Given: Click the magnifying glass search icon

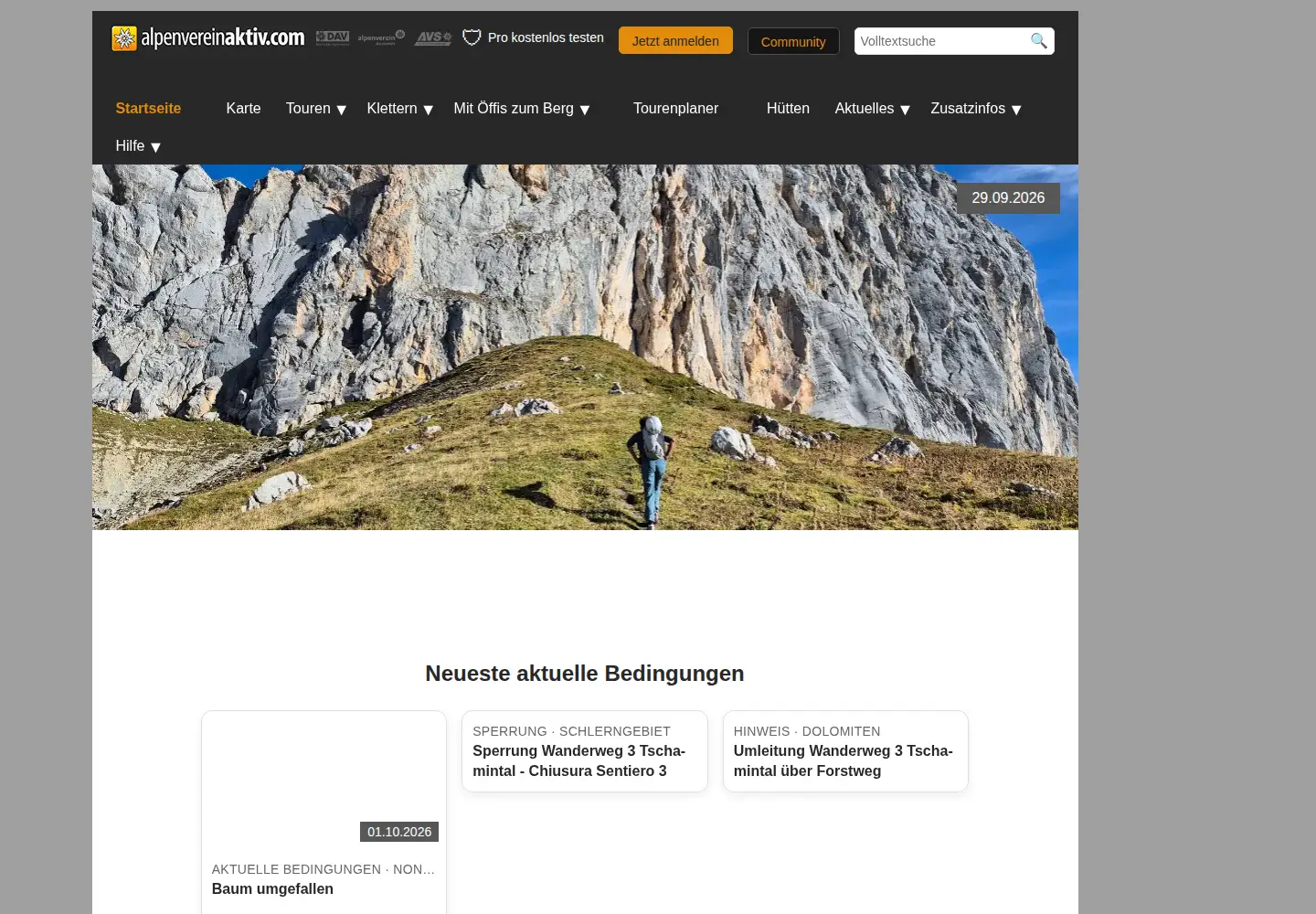Looking at the screenshot, I should [x=1039, y=41].
